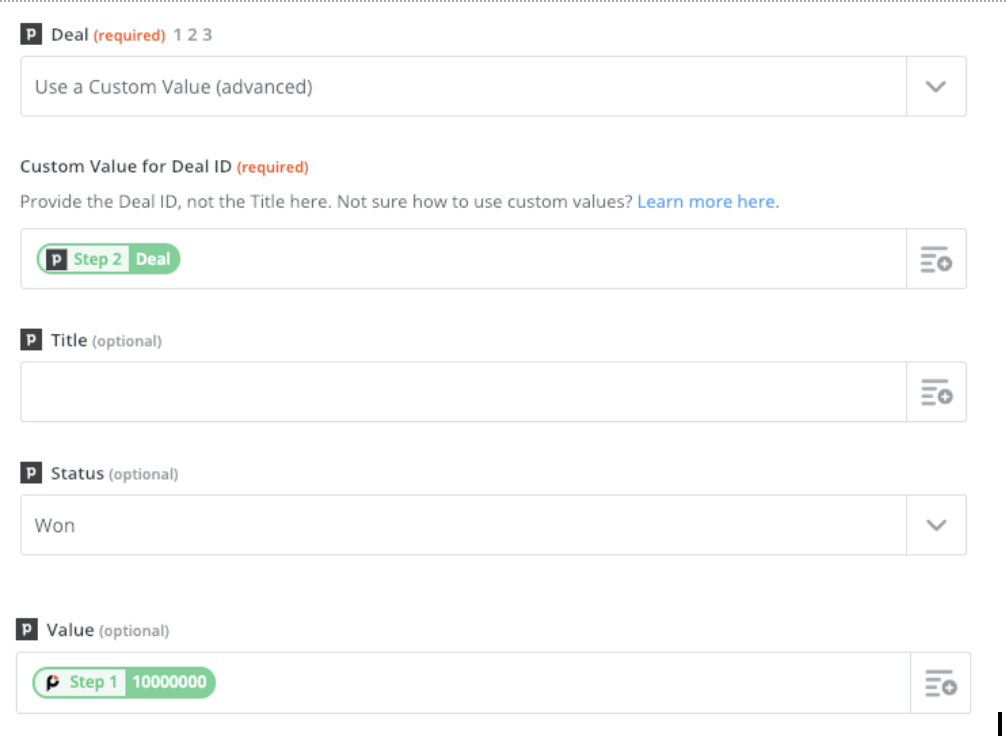Click inside the empty Title input field

pyautogui.click(x=463, y=392)
